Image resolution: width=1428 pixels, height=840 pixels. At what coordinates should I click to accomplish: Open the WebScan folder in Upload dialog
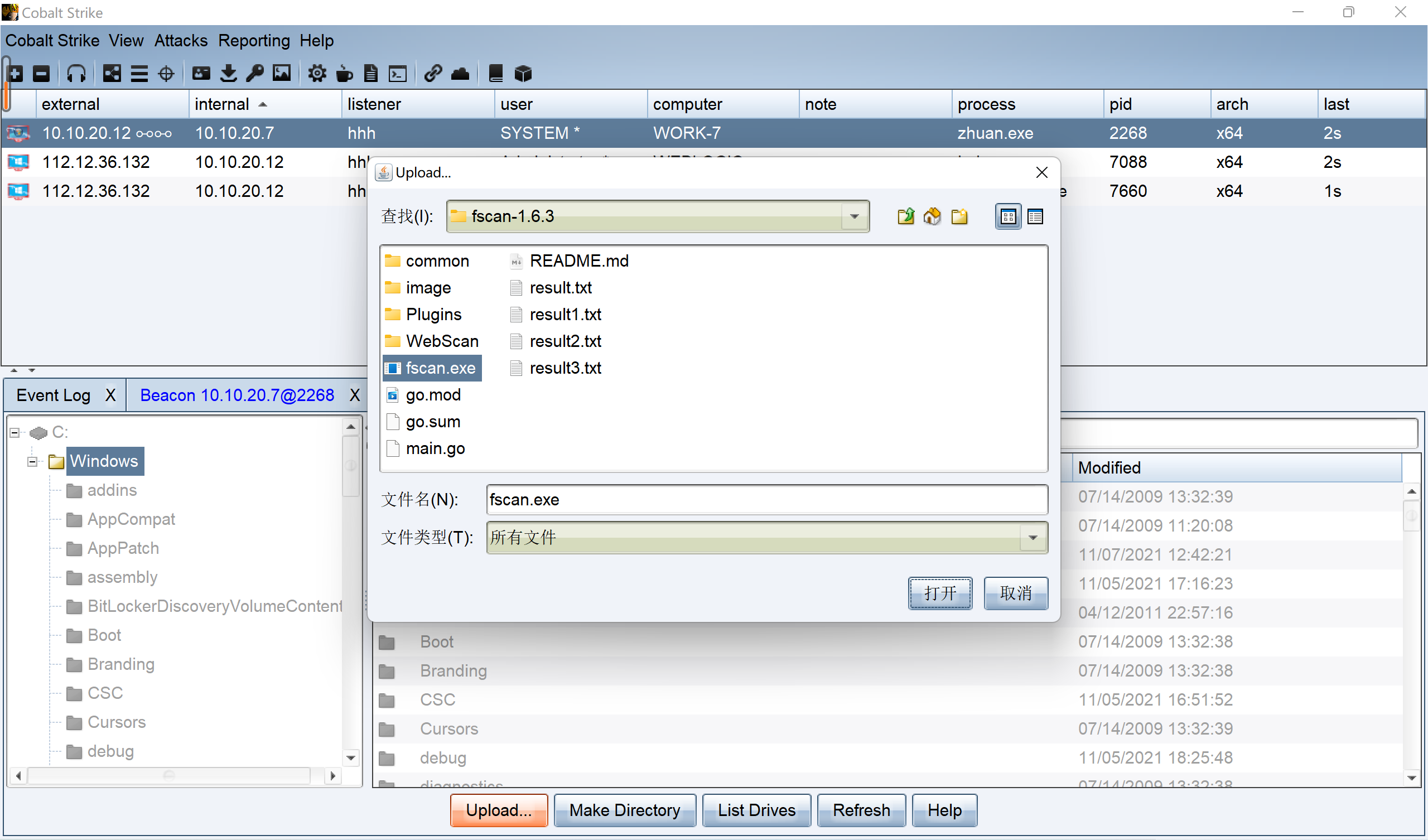pos(432,341)
